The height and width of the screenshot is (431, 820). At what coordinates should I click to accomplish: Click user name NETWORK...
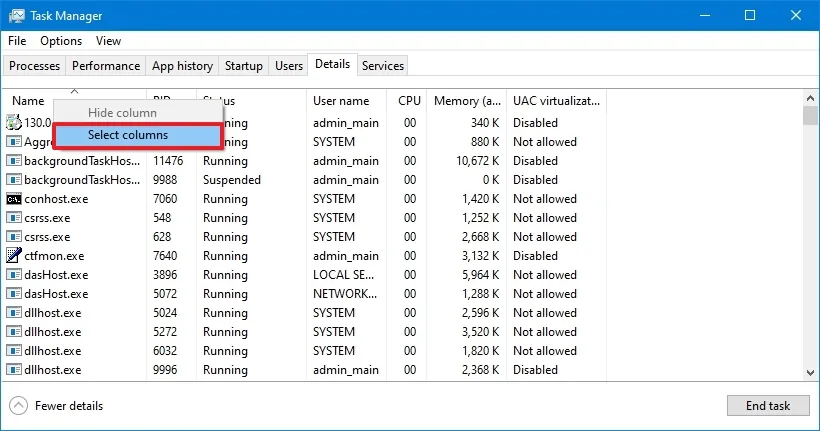coord(345,293)
